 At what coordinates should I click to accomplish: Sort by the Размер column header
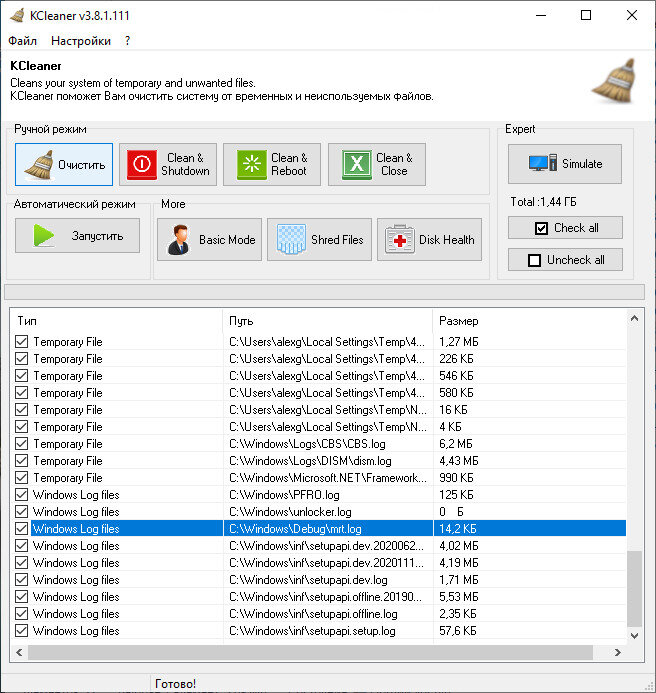529,321
